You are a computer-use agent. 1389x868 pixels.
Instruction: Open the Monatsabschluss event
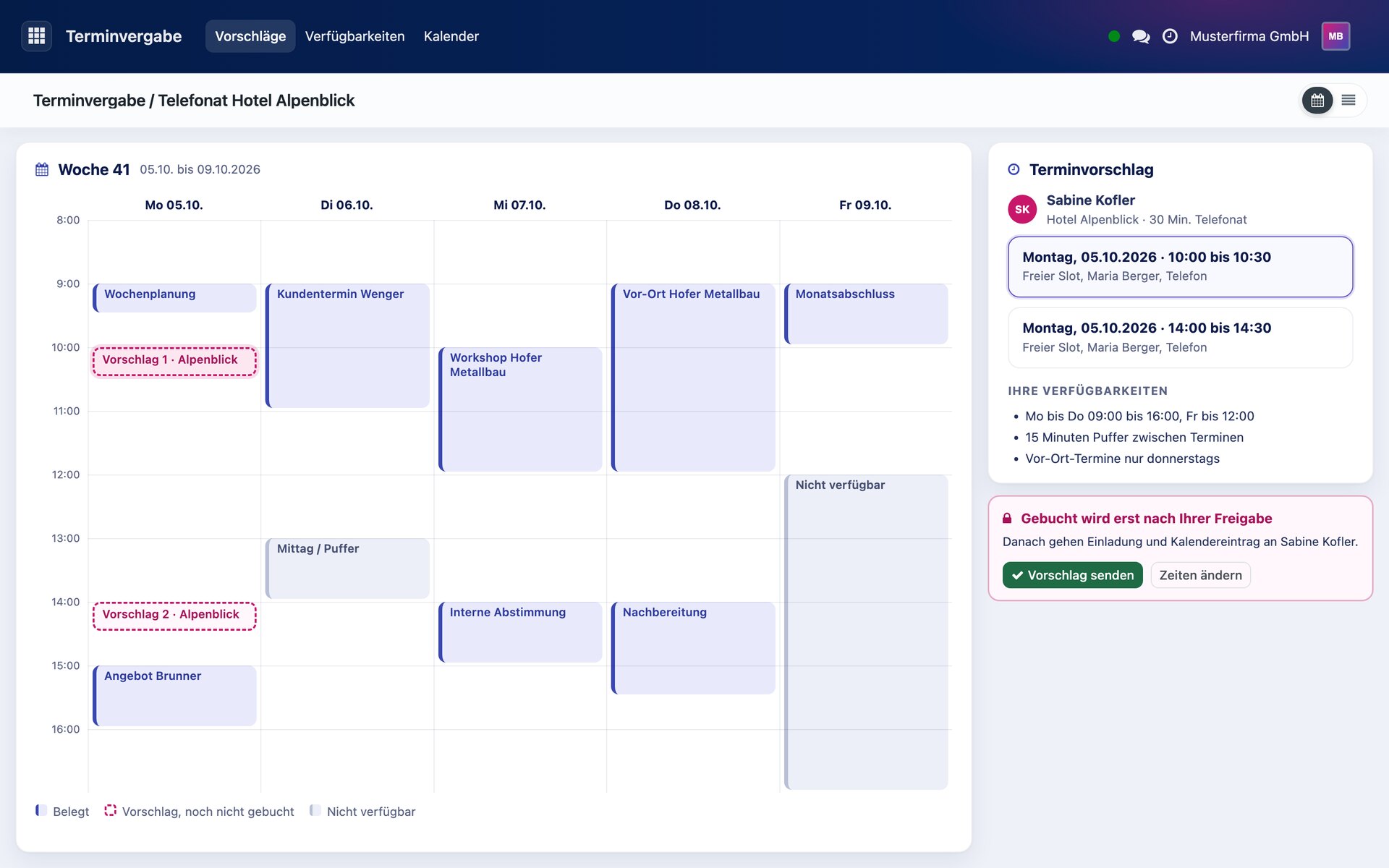click(866, 314)
